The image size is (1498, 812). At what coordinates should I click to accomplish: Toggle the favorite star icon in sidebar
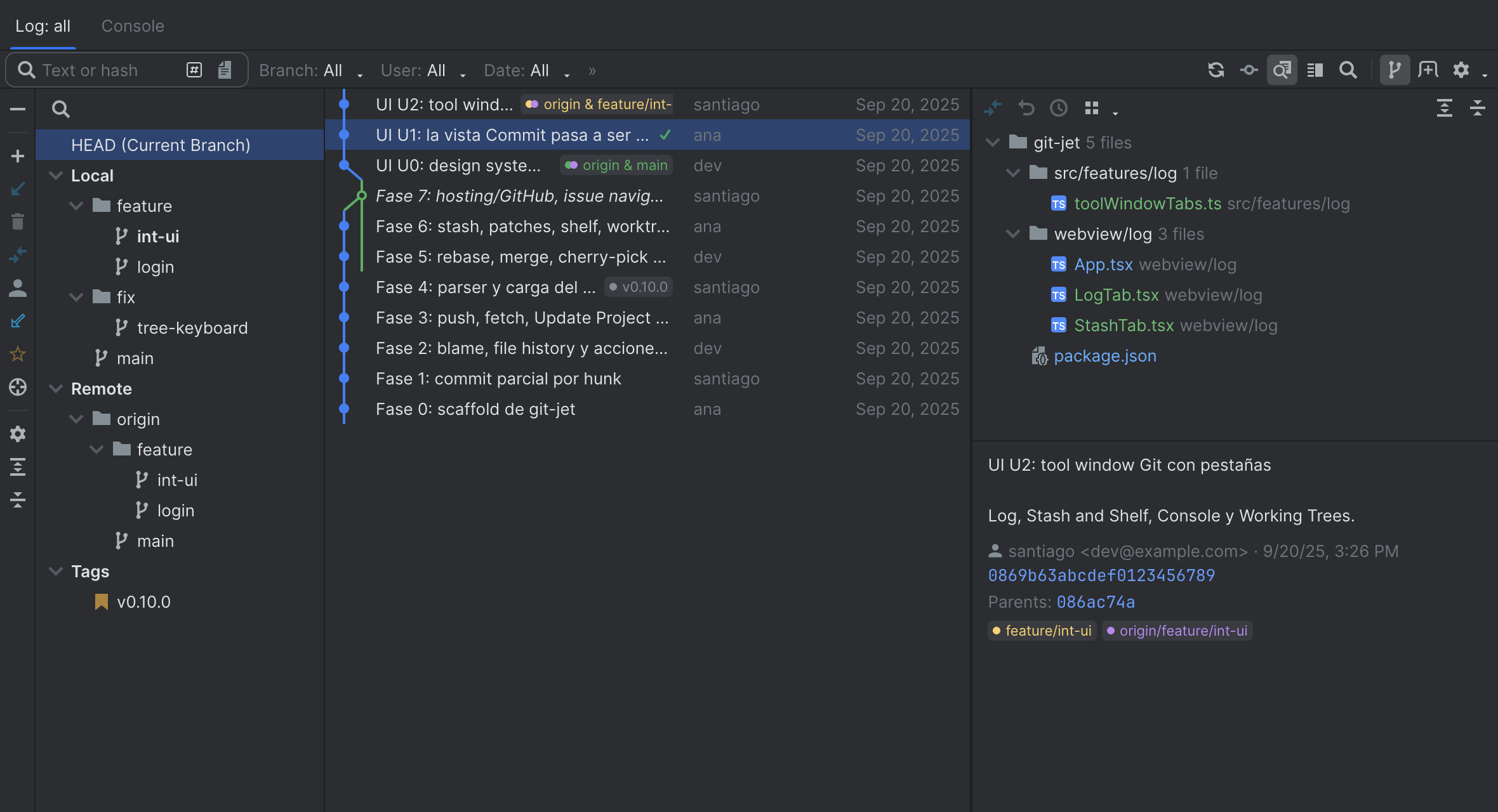tap(18, 354)
